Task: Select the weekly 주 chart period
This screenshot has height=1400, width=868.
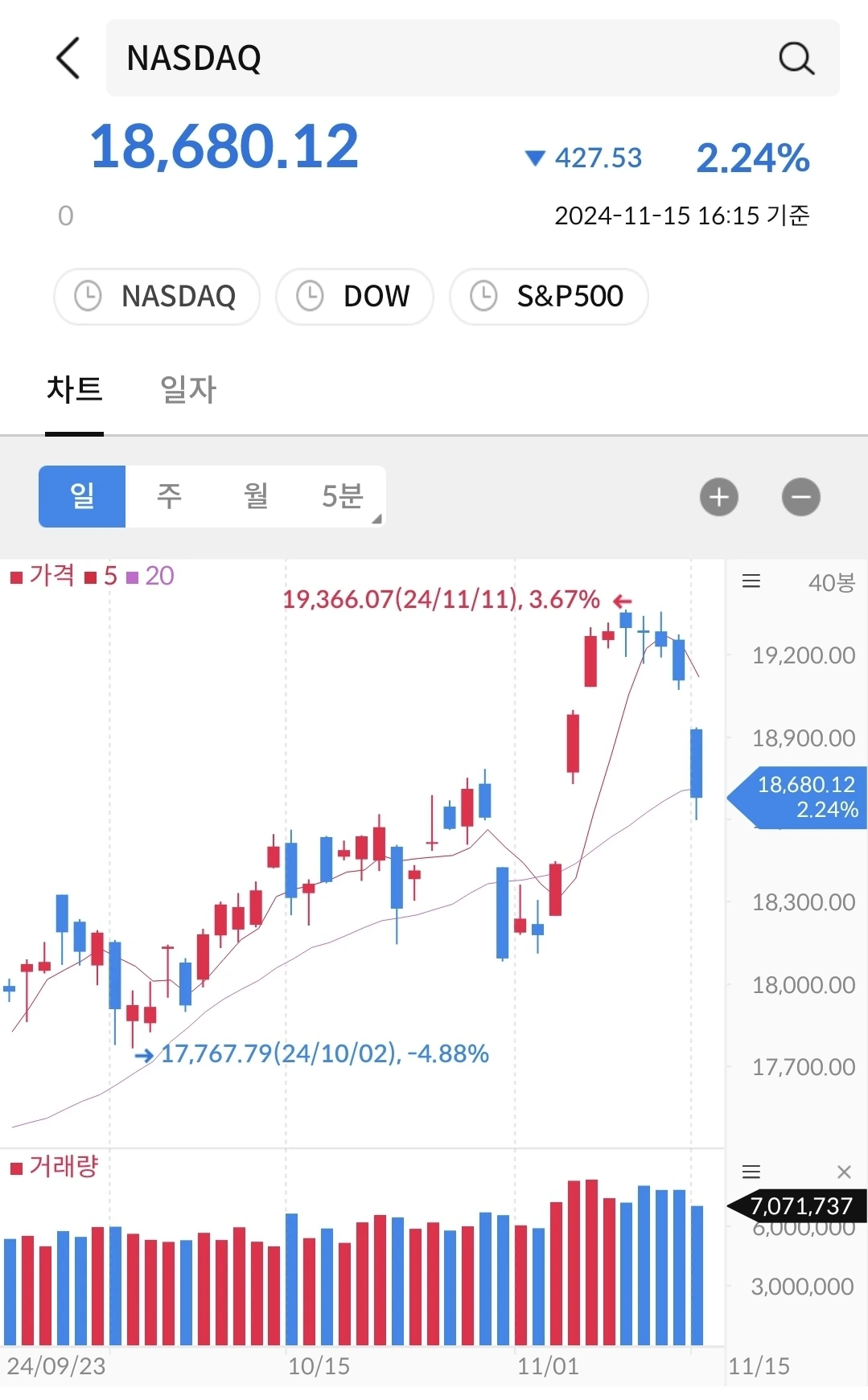Action: 169,496
